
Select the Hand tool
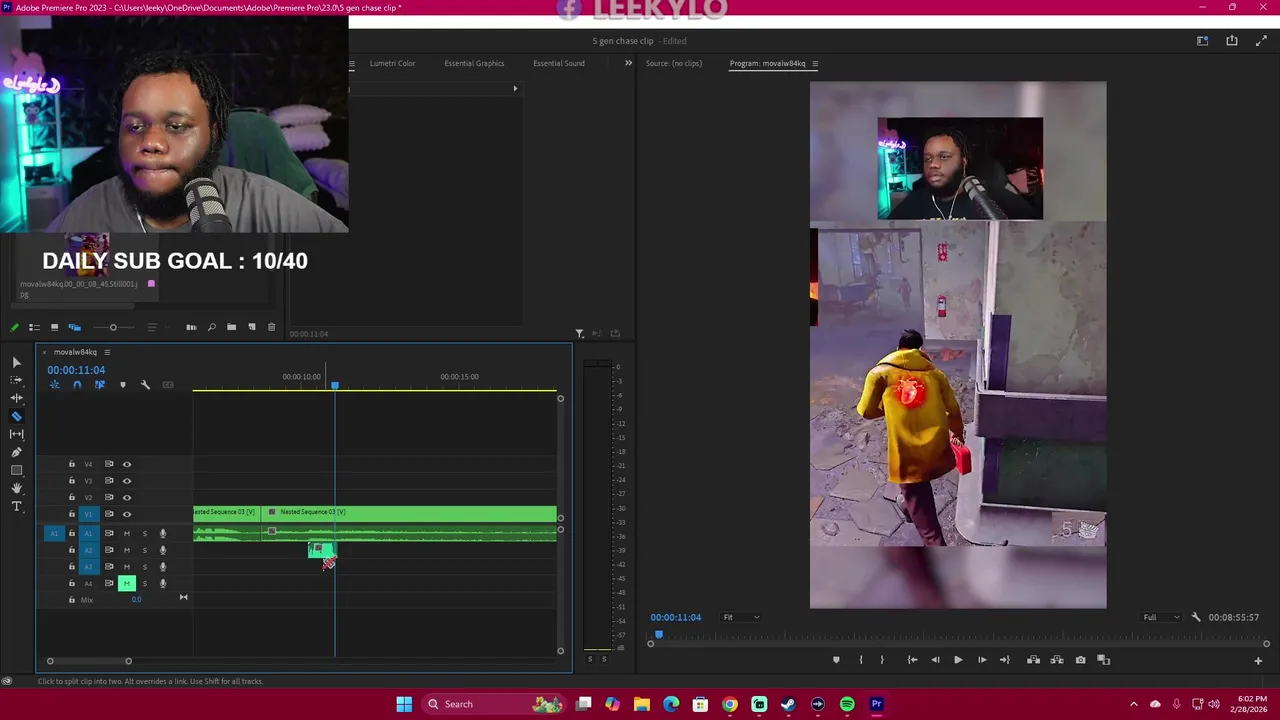tap(16, 488)
